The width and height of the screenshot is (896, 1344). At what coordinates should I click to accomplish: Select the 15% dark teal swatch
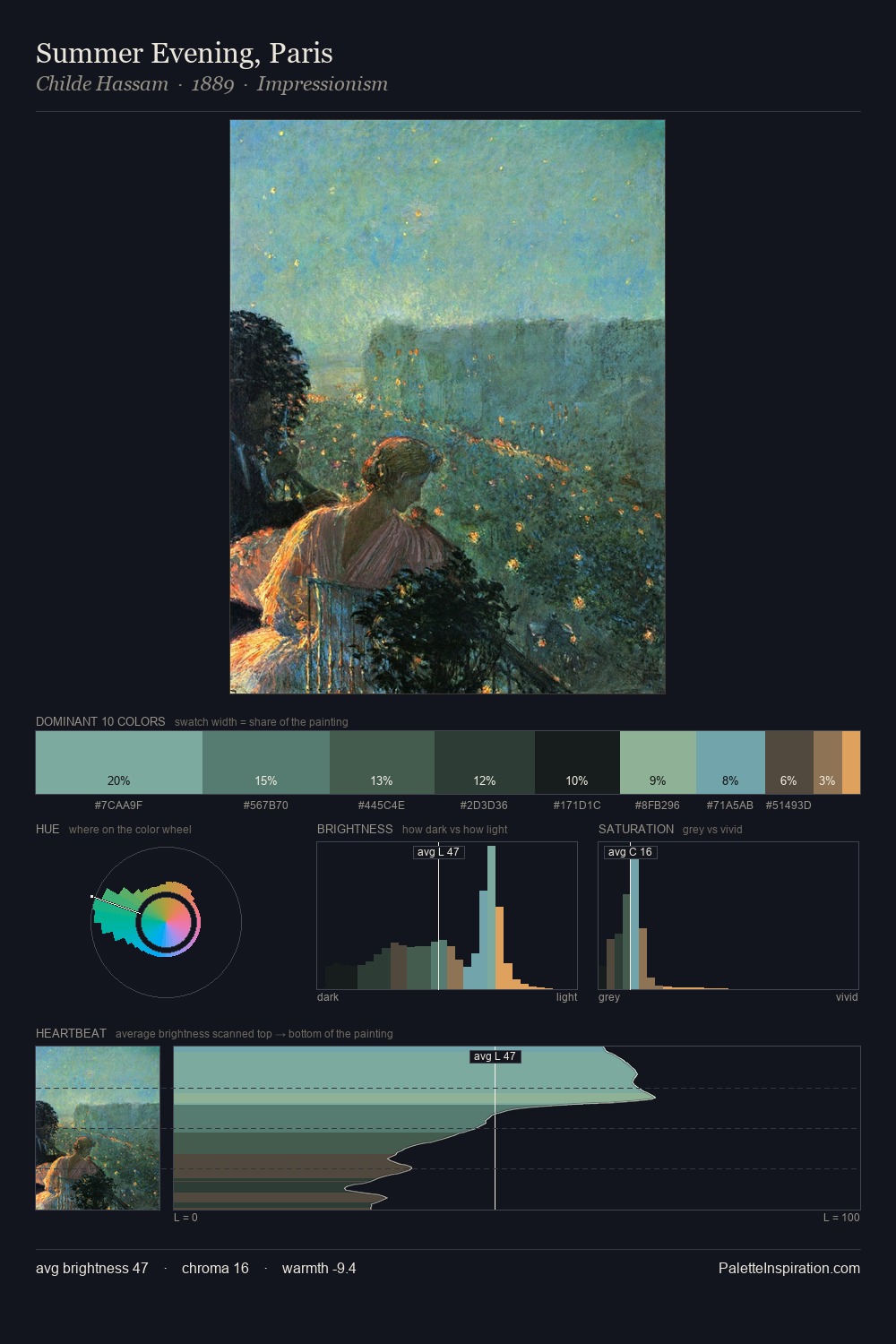pyautogui.click(x=266, y=762)
